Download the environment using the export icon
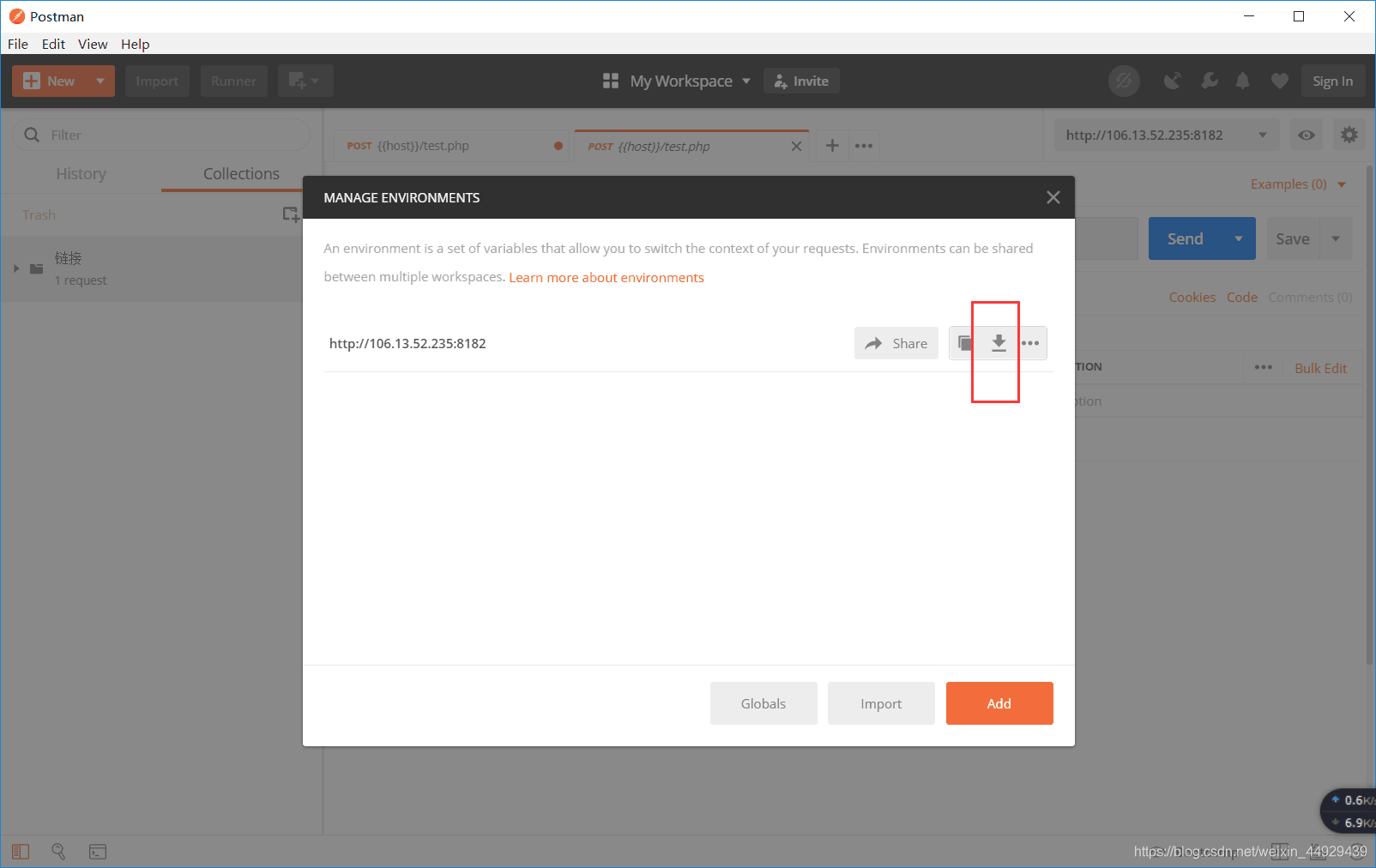This screenshot has height=868, width=1376. pos(999,343)
